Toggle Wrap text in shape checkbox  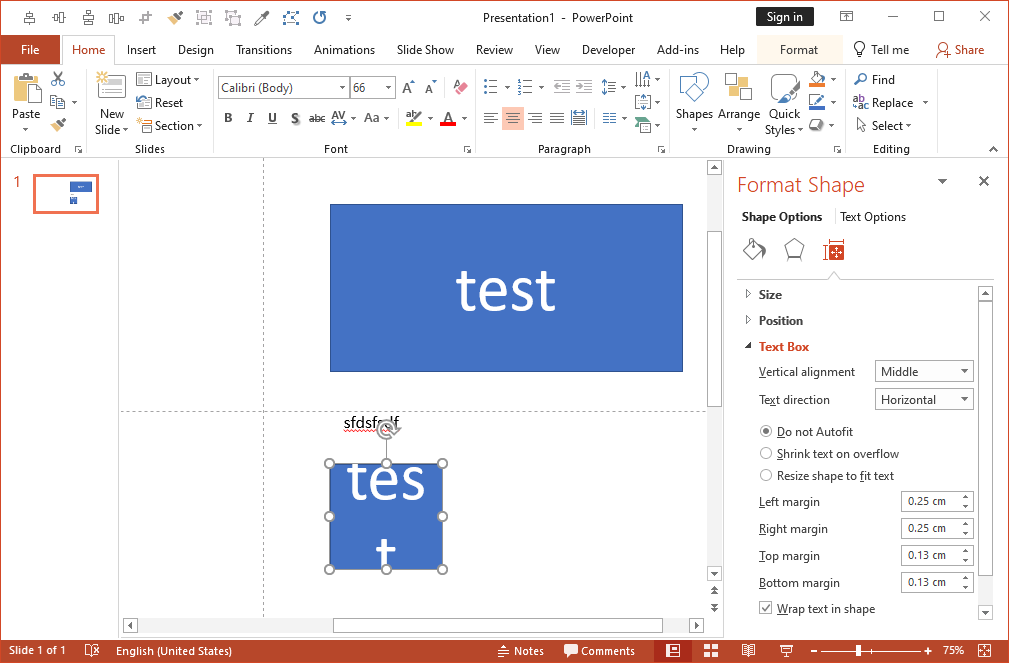(x=766, y=608)
